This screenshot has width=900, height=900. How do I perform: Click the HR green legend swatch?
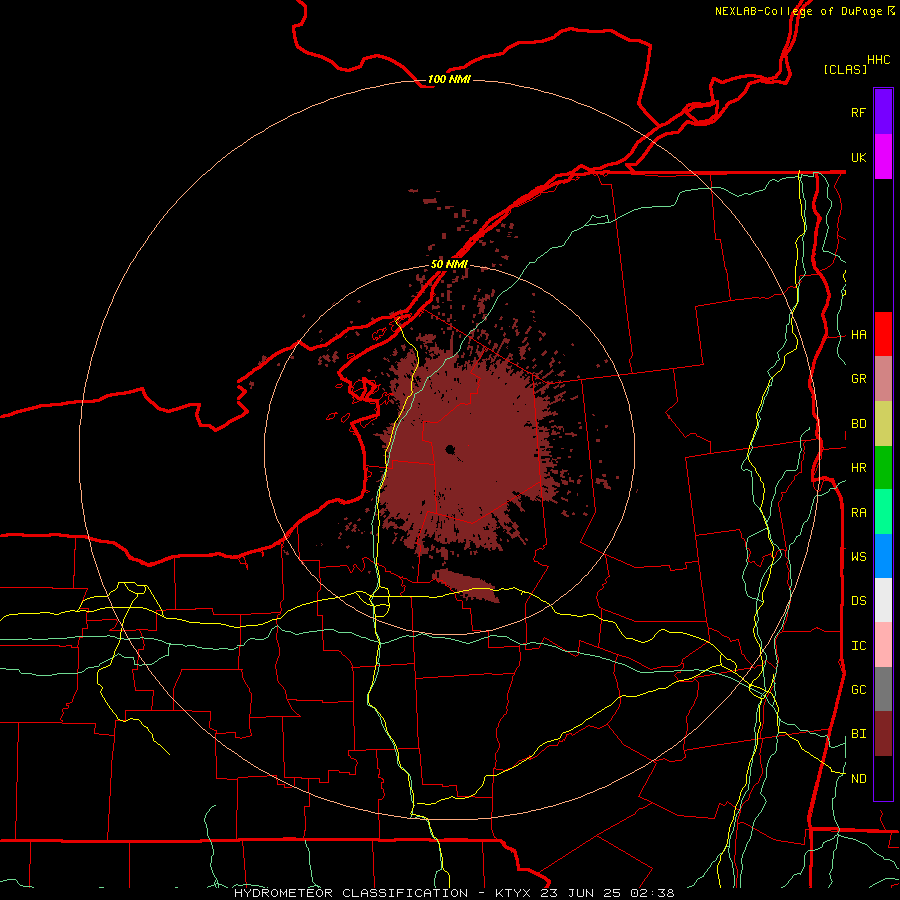coord(883,468)
